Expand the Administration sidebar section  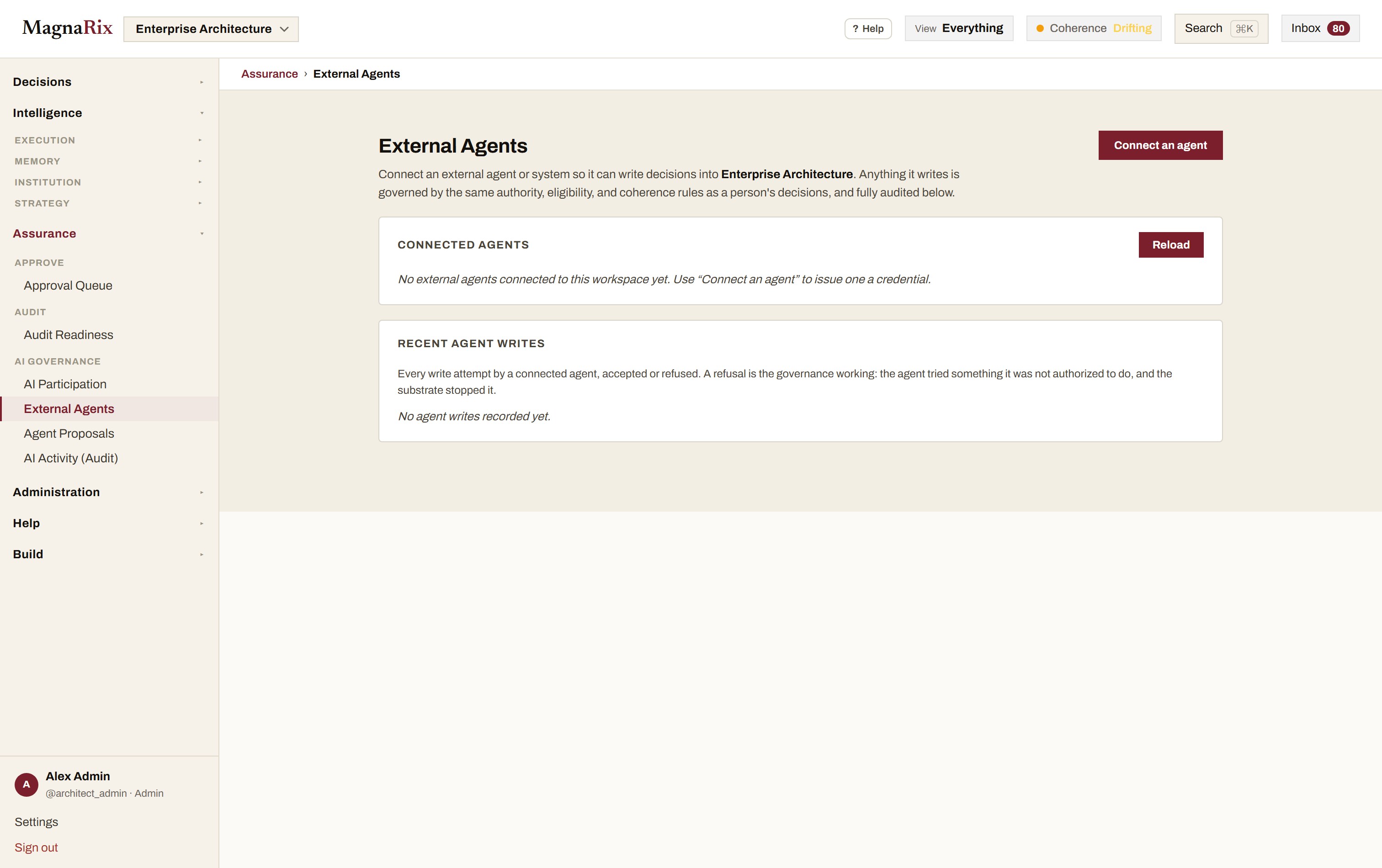point(109,492)
